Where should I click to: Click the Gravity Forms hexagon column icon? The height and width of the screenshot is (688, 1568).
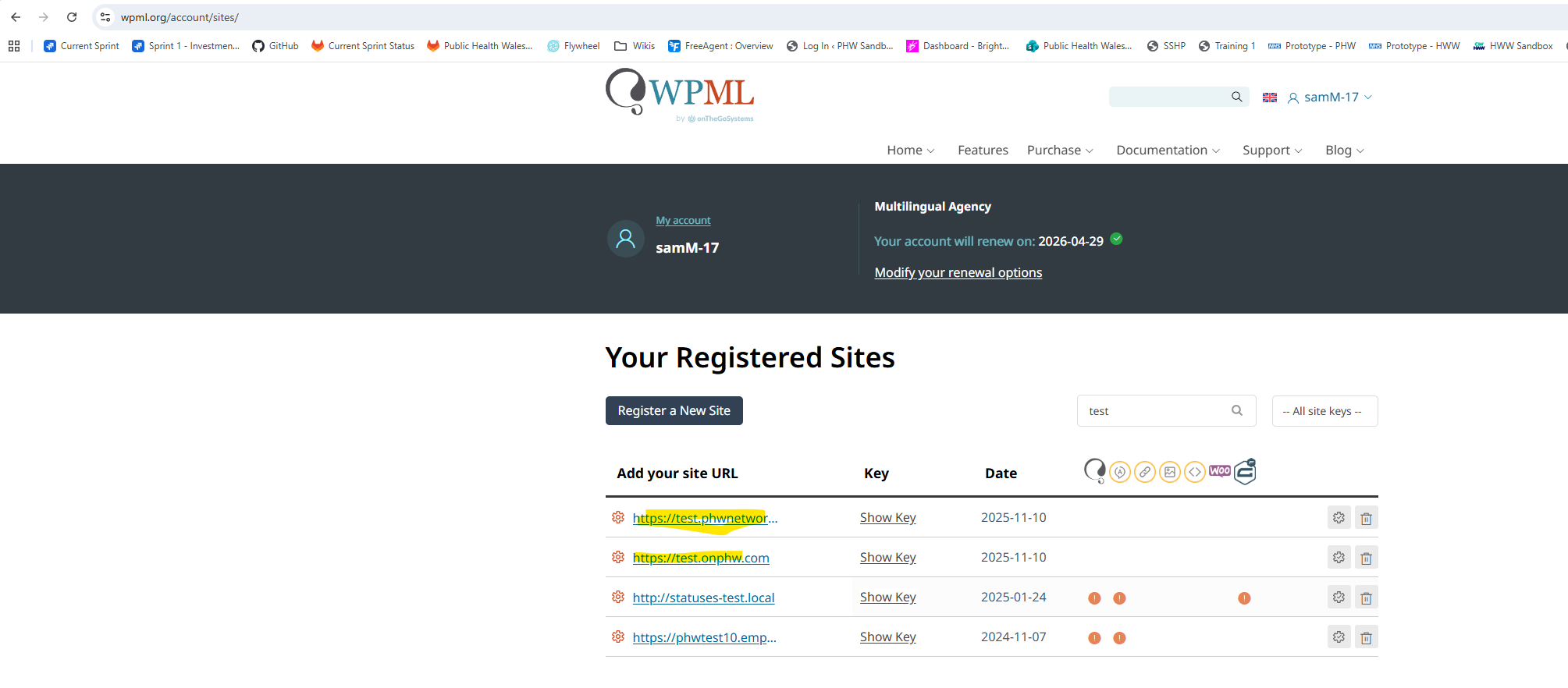tap(1245, 471)
